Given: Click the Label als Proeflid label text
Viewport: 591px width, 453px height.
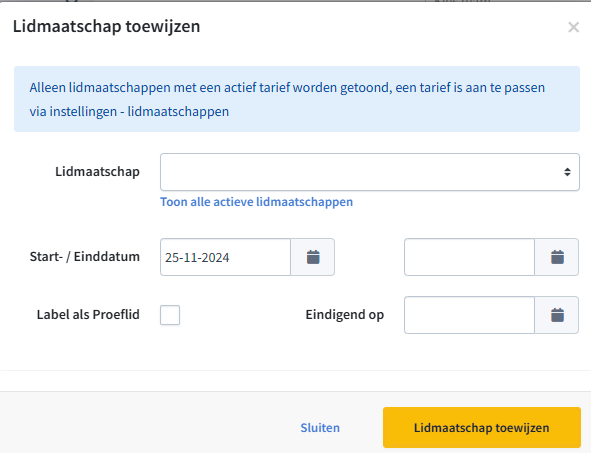Looking at the screenshot, I should [x=88, y=314].
